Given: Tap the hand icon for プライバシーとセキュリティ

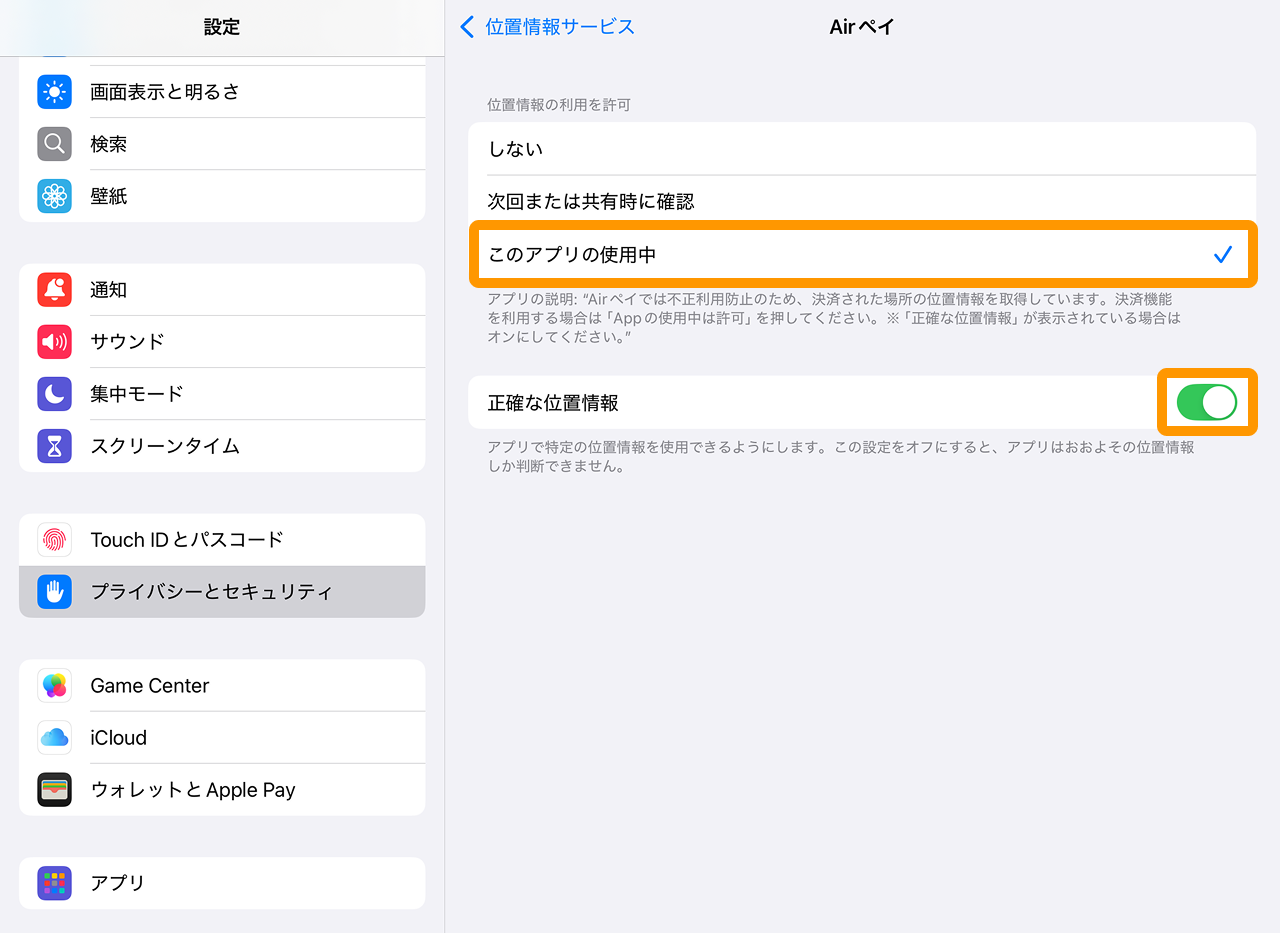Looking at the screenshot, I should click(x=54, y=592).
